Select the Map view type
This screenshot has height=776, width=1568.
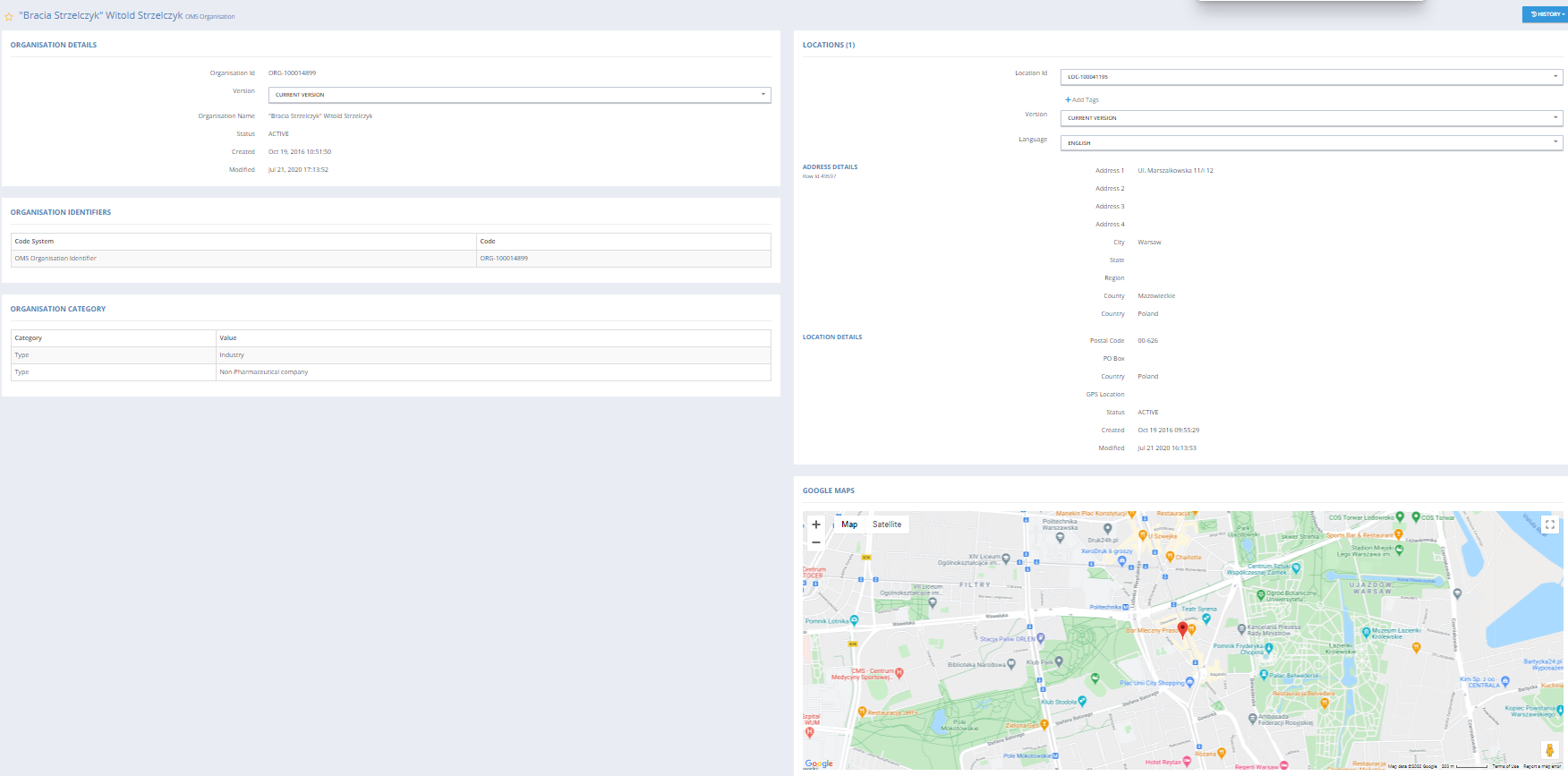849,524
